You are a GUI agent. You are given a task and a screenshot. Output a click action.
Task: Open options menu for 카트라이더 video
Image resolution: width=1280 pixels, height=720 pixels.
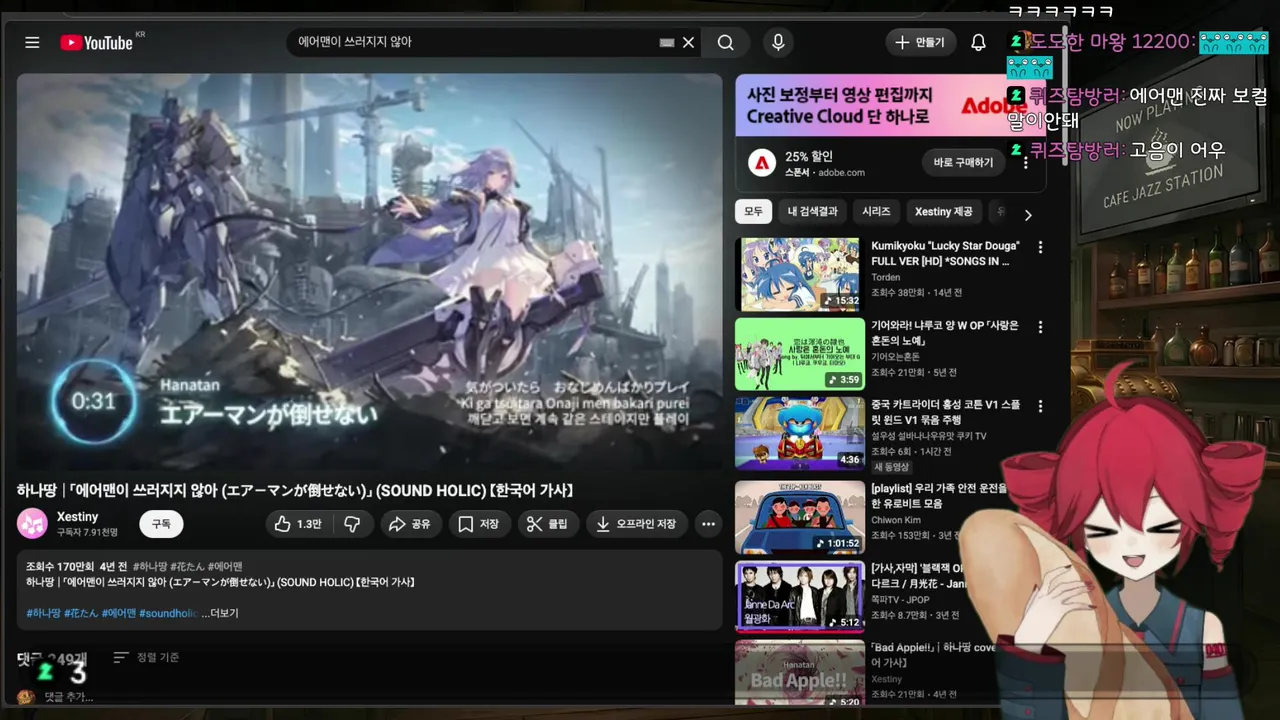1040,406
